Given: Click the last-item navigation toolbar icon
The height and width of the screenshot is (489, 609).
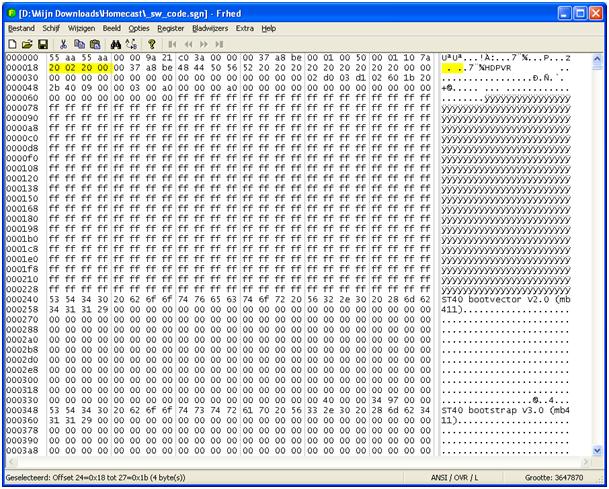Looking at the screenshot, I should pyautogui.click(x=219, y=44).
